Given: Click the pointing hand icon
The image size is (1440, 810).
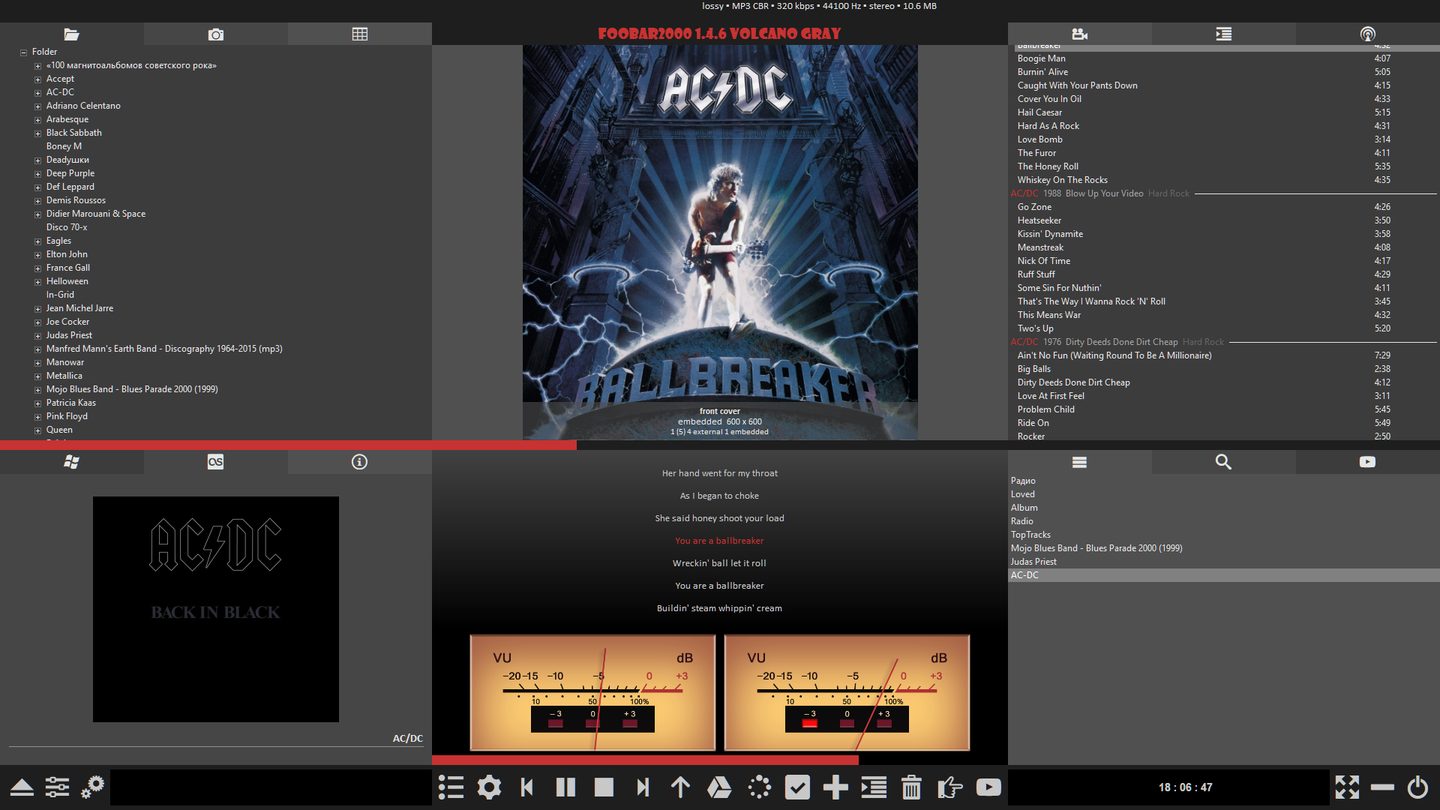Looking at the screenshot, I should pos(950,788).
